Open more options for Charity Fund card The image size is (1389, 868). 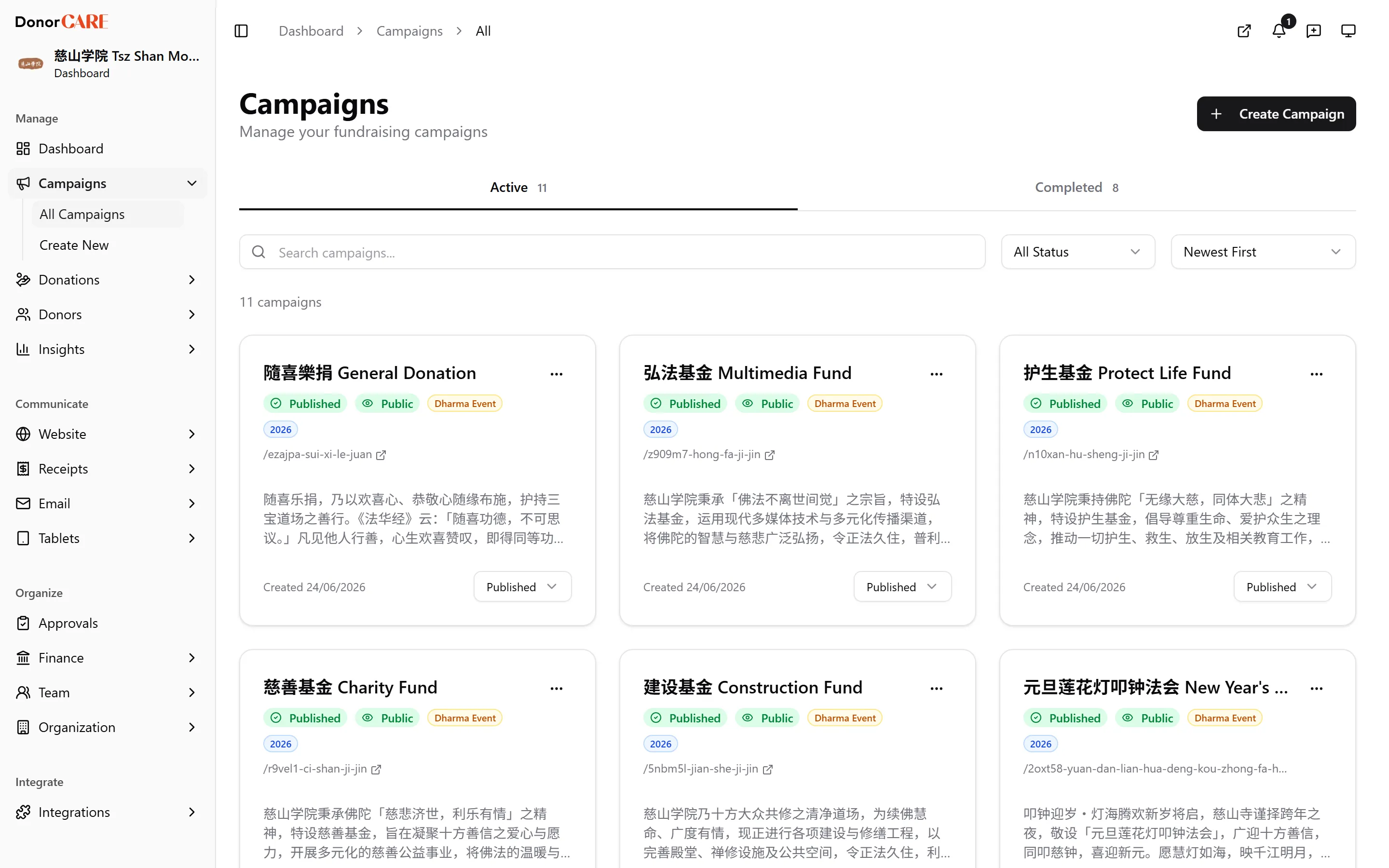556,688
